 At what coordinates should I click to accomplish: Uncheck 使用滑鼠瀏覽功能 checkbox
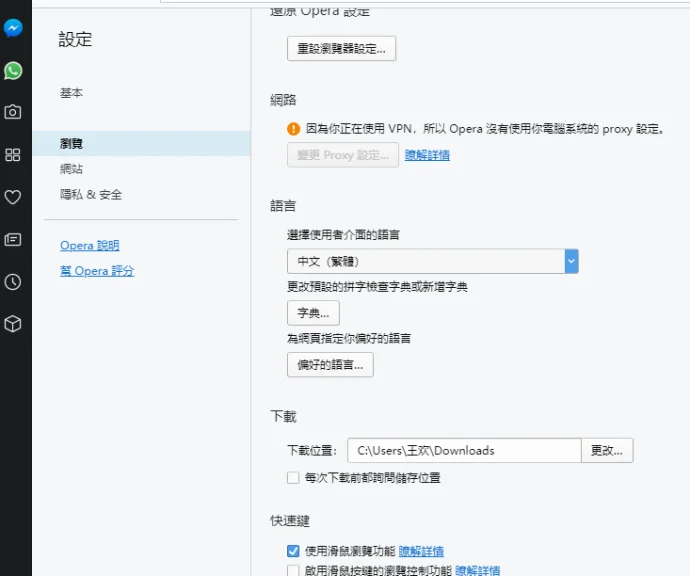(293, 551)
